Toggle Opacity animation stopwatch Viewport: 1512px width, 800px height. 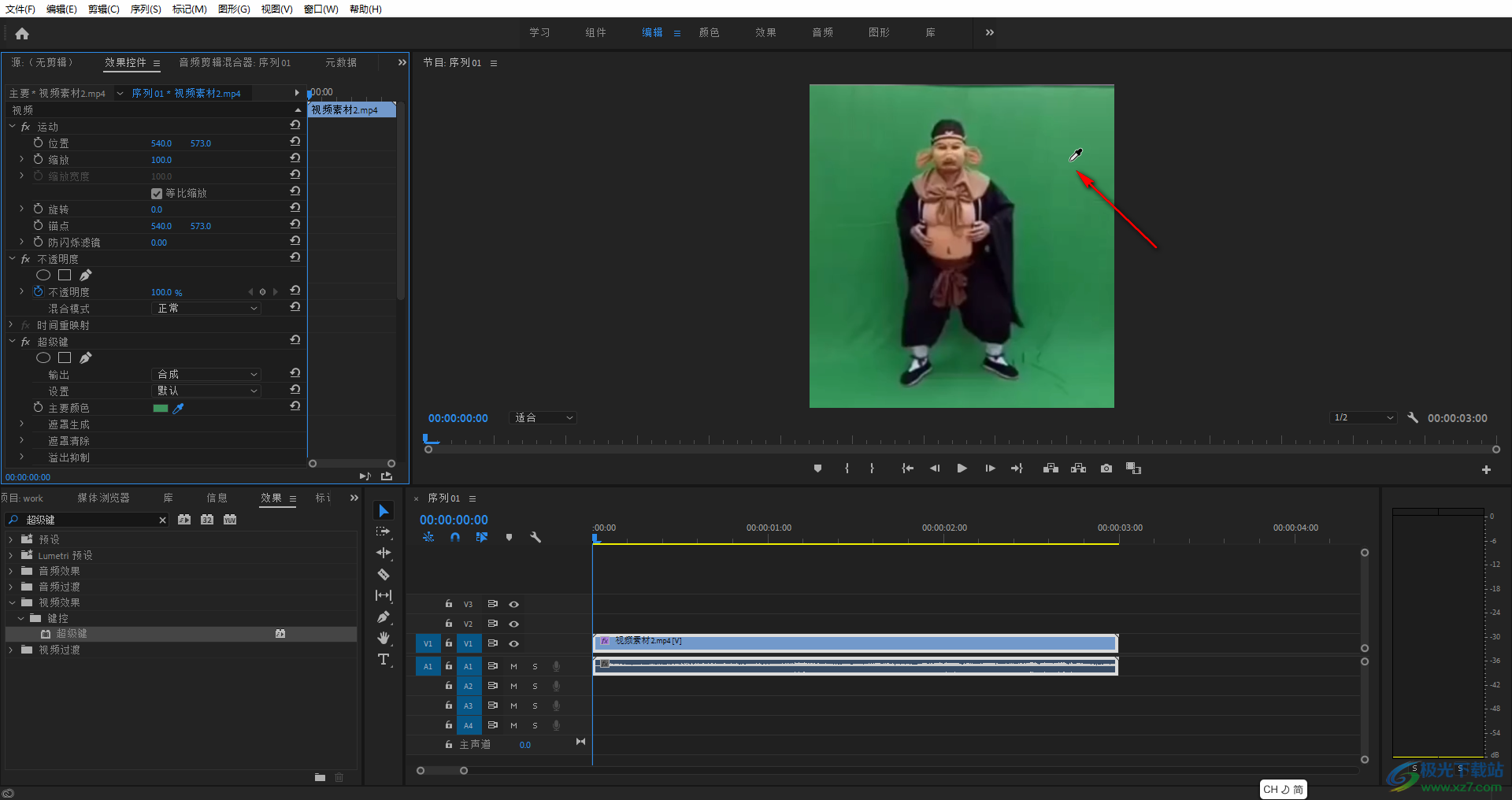point(38,291)
